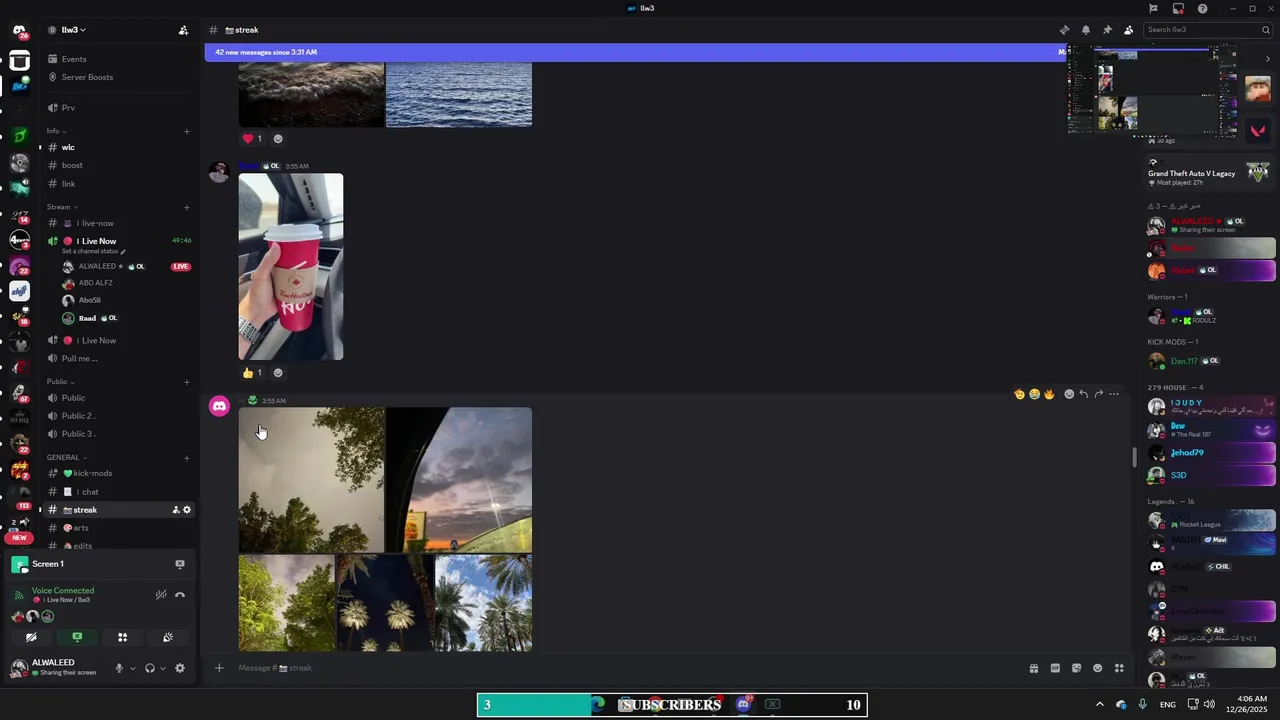Collapse the Public category
The image size is (1280, 720).
coord(60,381)
